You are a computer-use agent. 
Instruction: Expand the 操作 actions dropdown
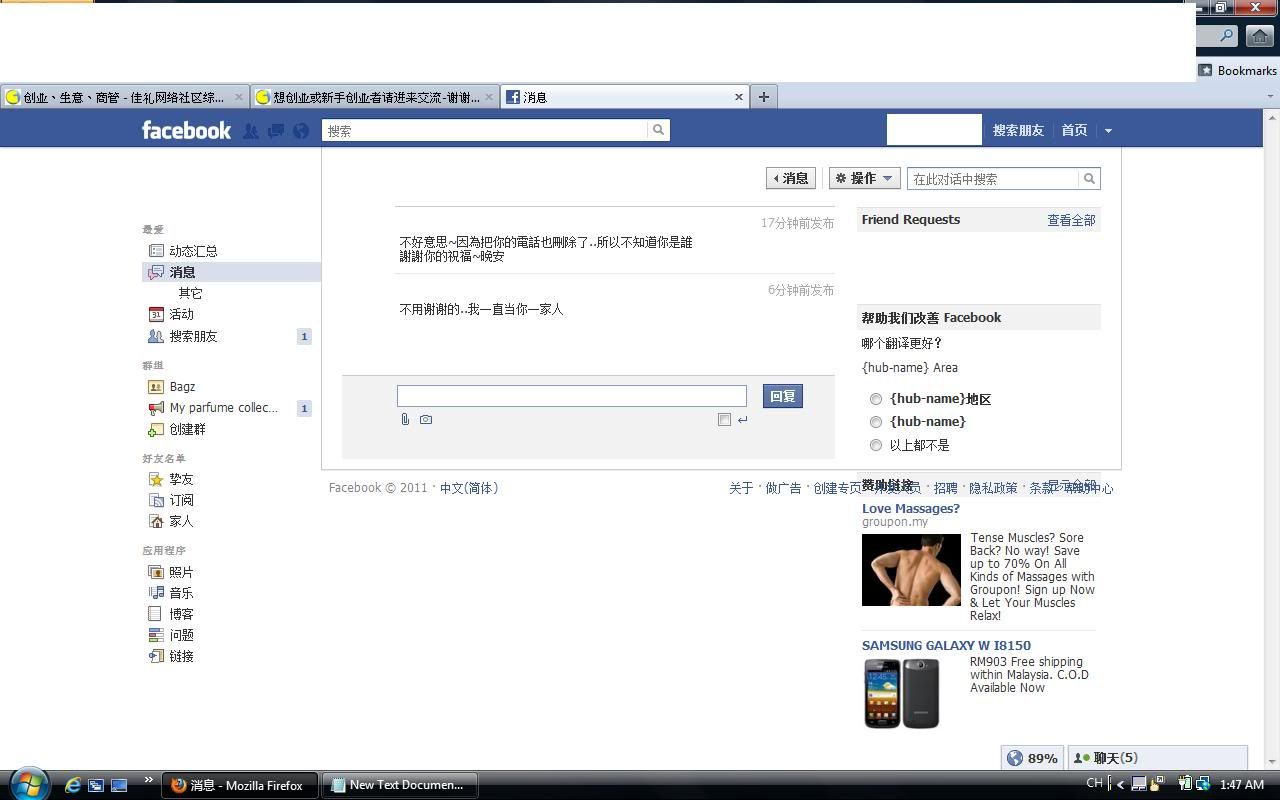click(864, 179)
